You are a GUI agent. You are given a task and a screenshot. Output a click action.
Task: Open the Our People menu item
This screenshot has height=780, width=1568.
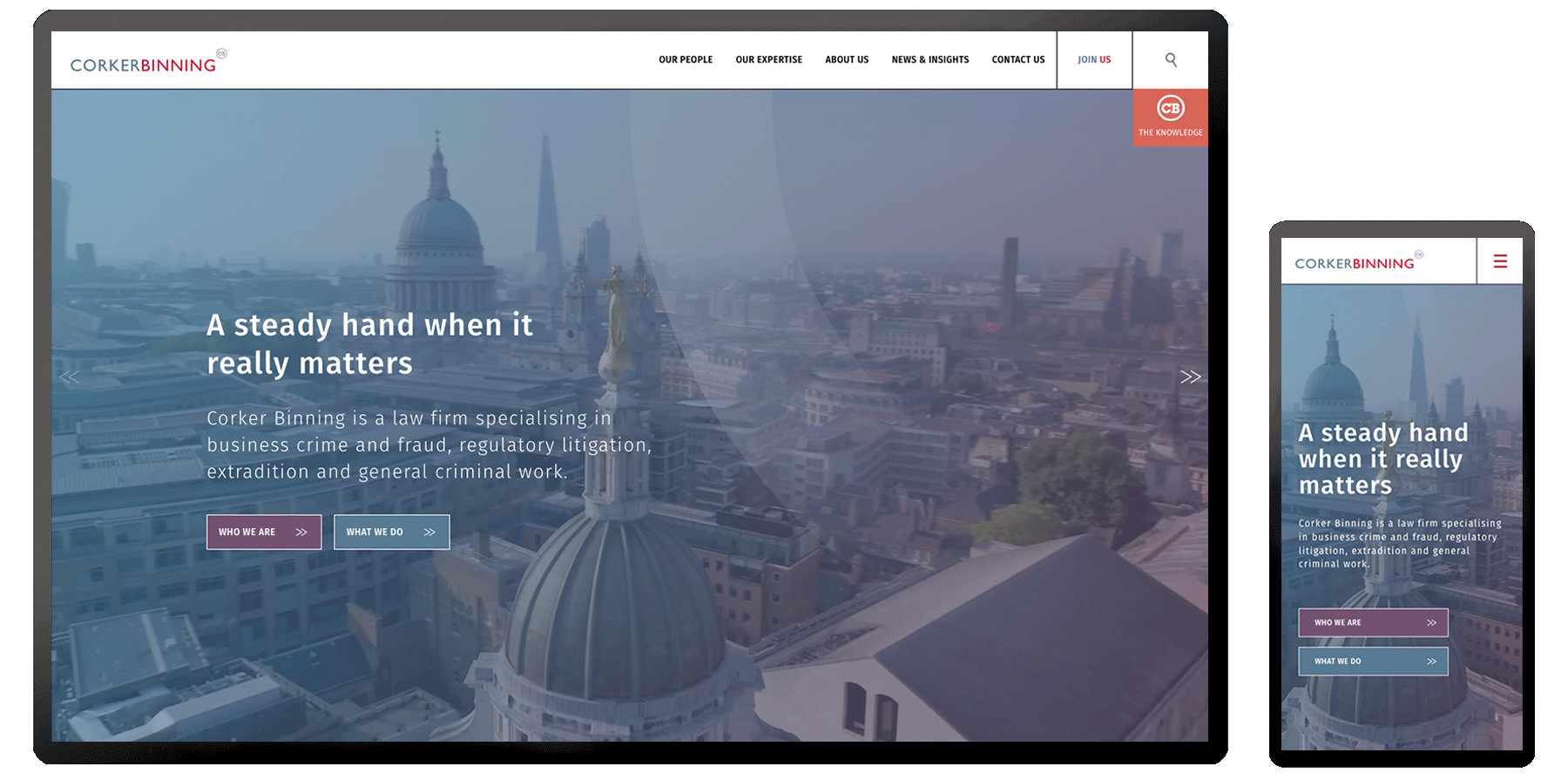(686, 60)
